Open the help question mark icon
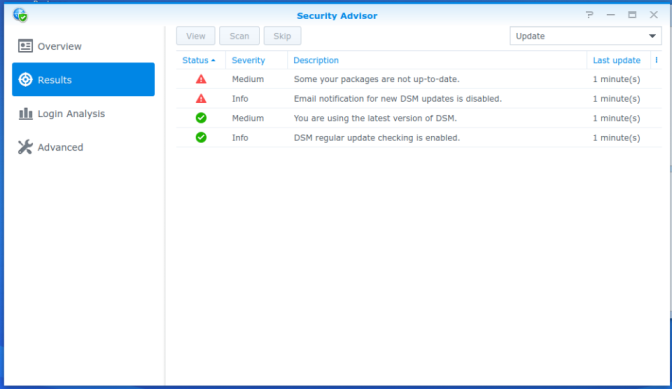This screenshot has width=672, height=389. [590, 15]
